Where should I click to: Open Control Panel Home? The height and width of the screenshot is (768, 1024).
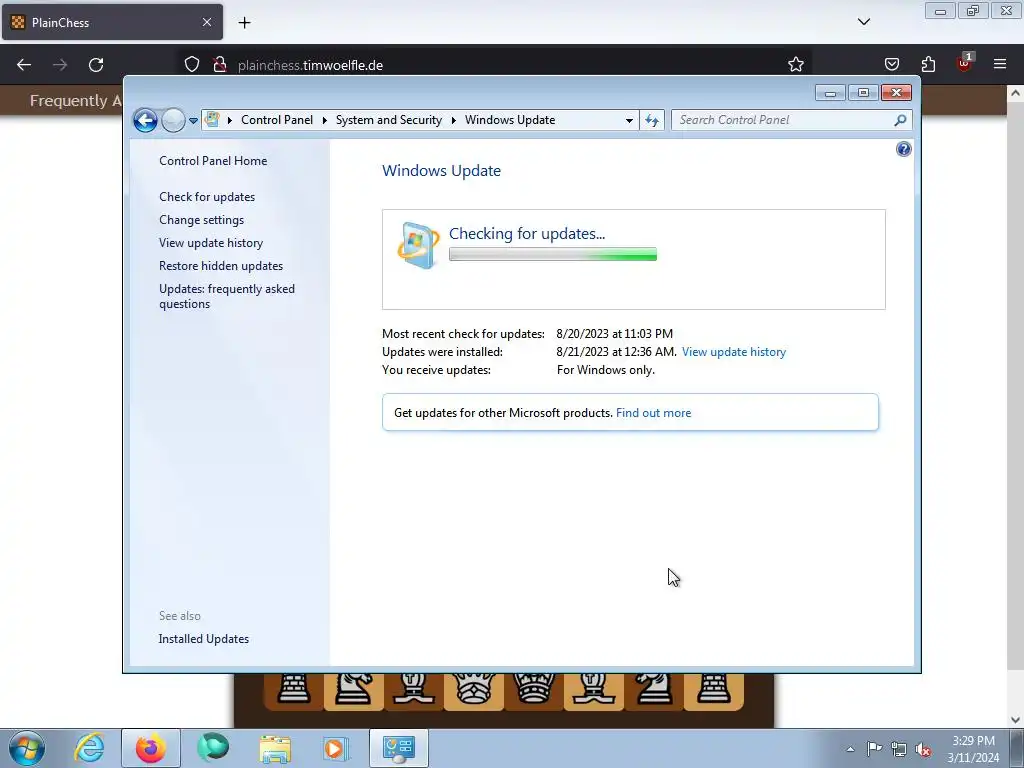(213, 161)
